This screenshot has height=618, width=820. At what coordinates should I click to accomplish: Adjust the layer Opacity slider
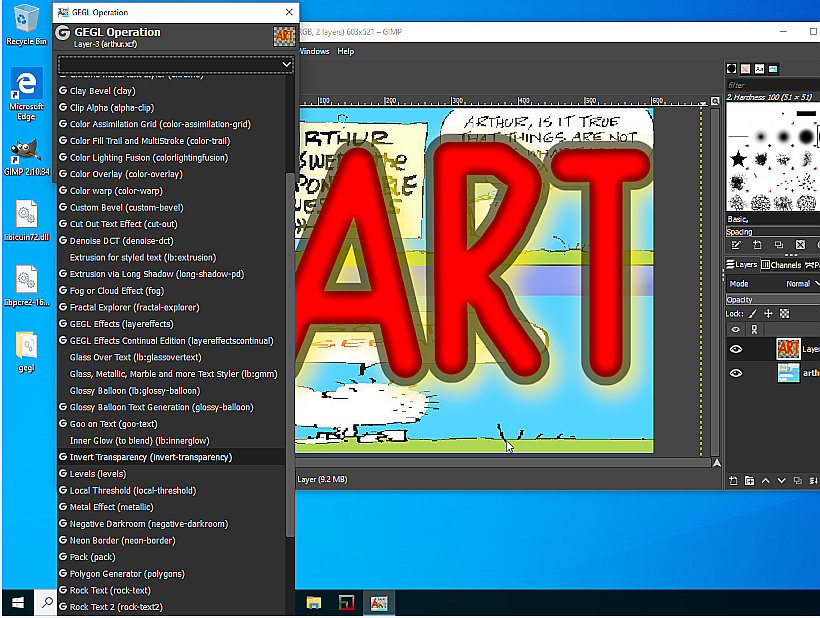(773, 300)
